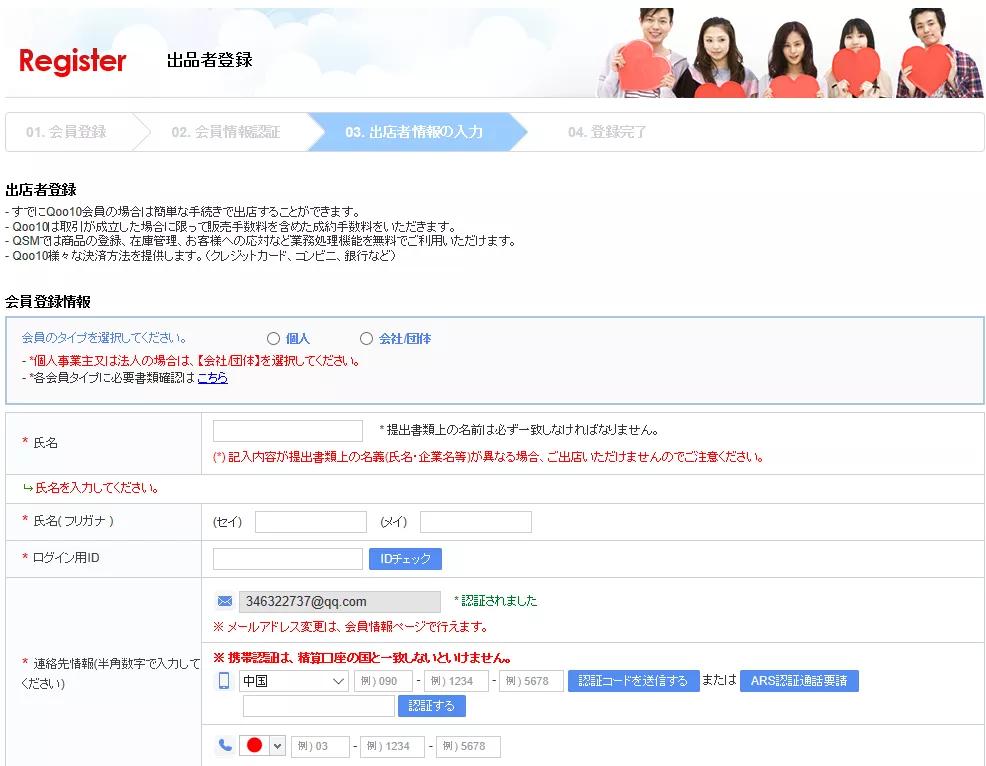Viewport: 986px width, 766px height.
Task: Click the email envelope icon
Action: [225, 601]
